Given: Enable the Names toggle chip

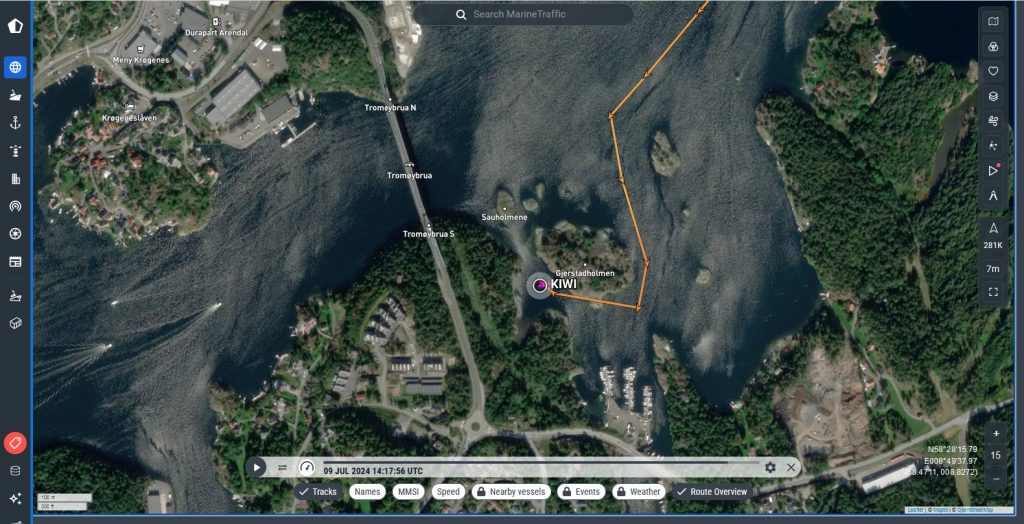Looking at the screenshot, I should (x=367, y=492).
